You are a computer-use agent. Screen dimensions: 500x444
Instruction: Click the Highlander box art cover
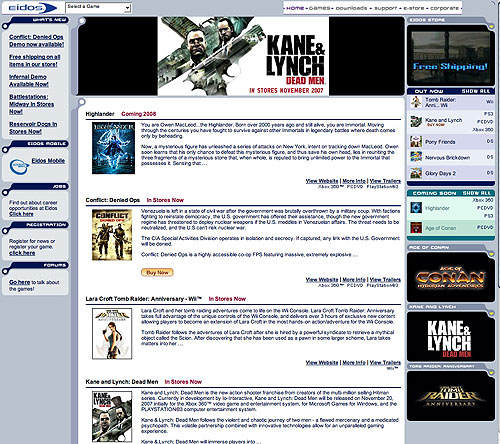[113, 148]
